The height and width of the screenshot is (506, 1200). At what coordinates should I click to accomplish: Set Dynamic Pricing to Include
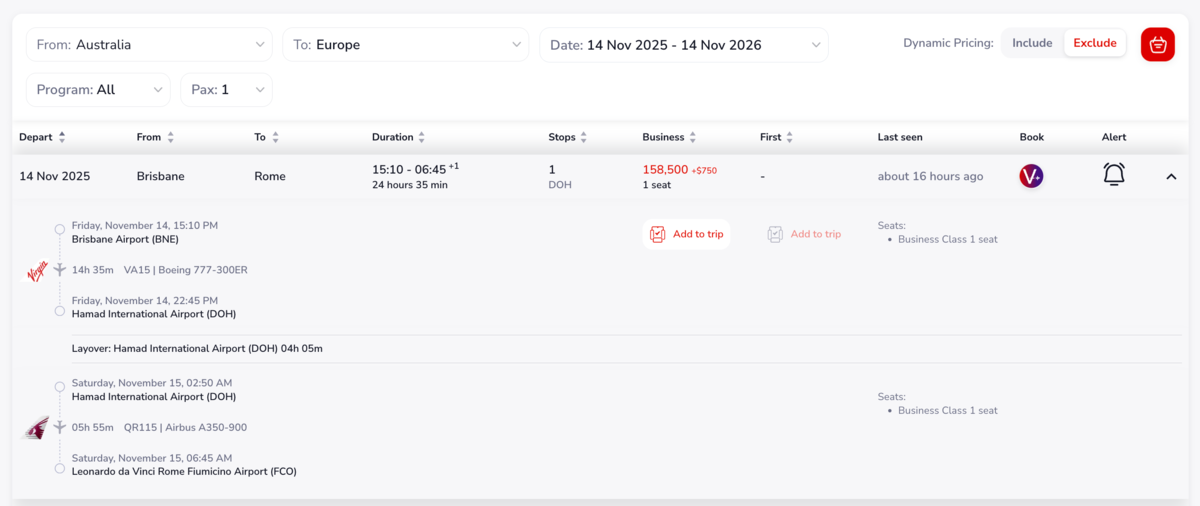(1032, 44)
